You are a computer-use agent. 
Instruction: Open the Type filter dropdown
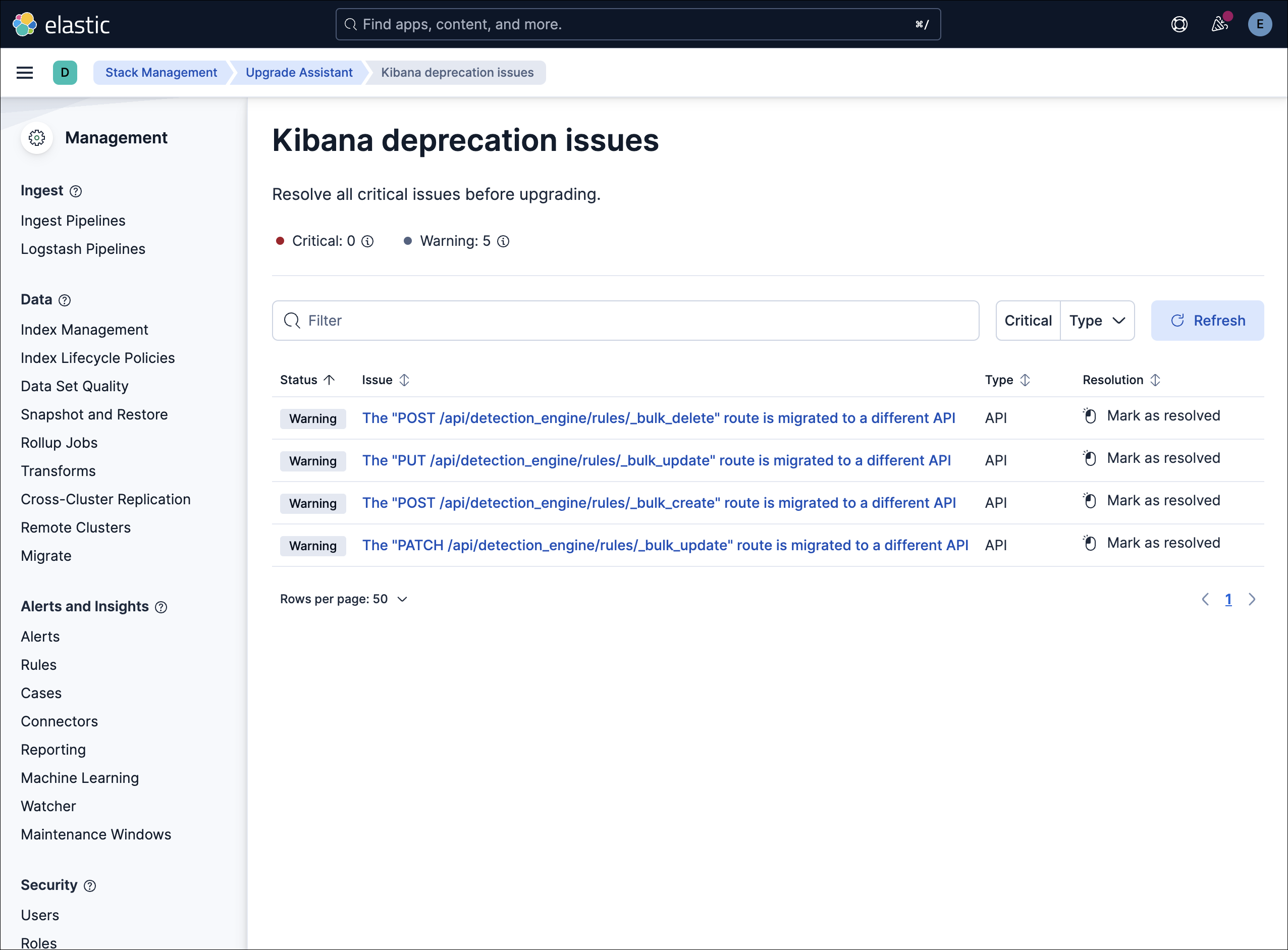tap(1097, 321)
